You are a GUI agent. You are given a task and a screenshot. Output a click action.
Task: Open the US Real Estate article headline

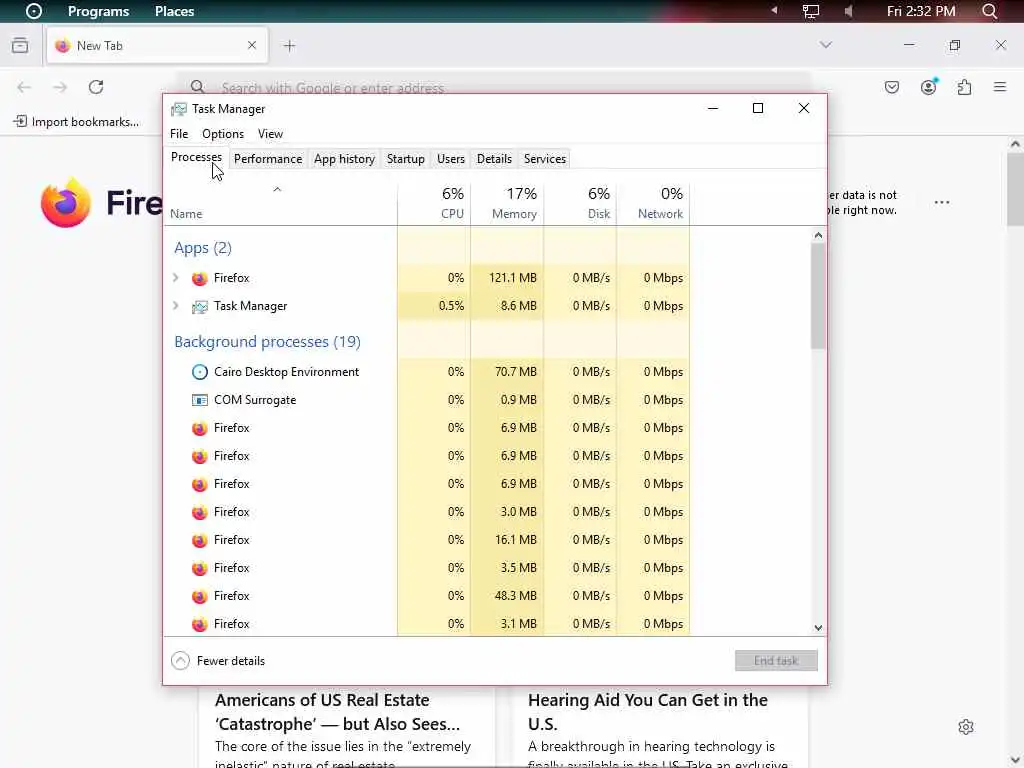pyautogui.click(x=337, y=712)
